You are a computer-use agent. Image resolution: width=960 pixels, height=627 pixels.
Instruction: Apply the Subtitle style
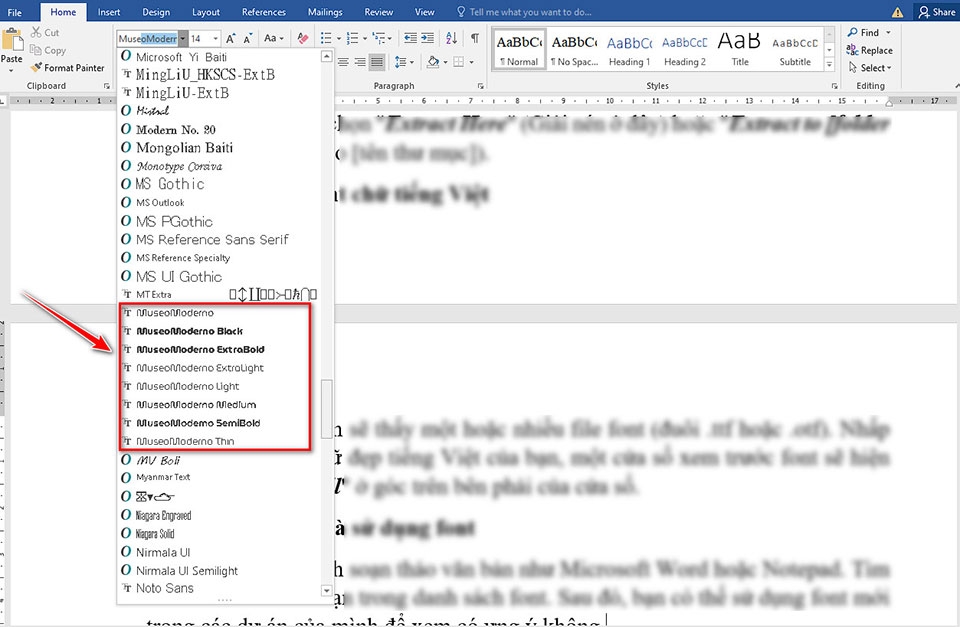(x=795, y=49)
